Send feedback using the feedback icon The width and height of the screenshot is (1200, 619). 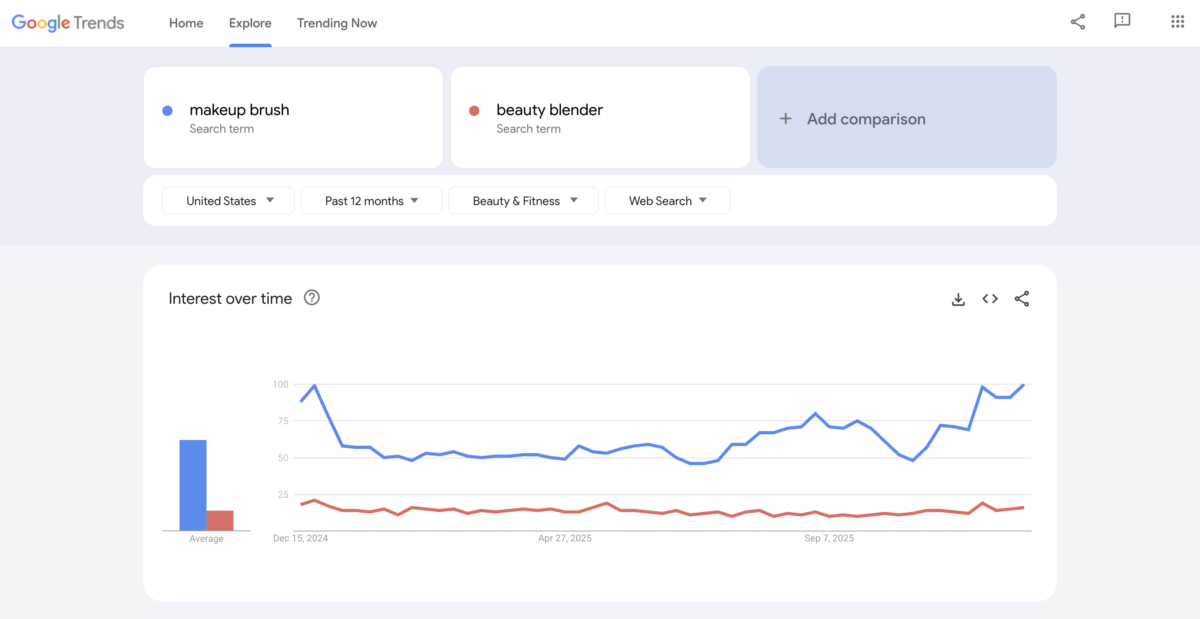[1121, 21]
